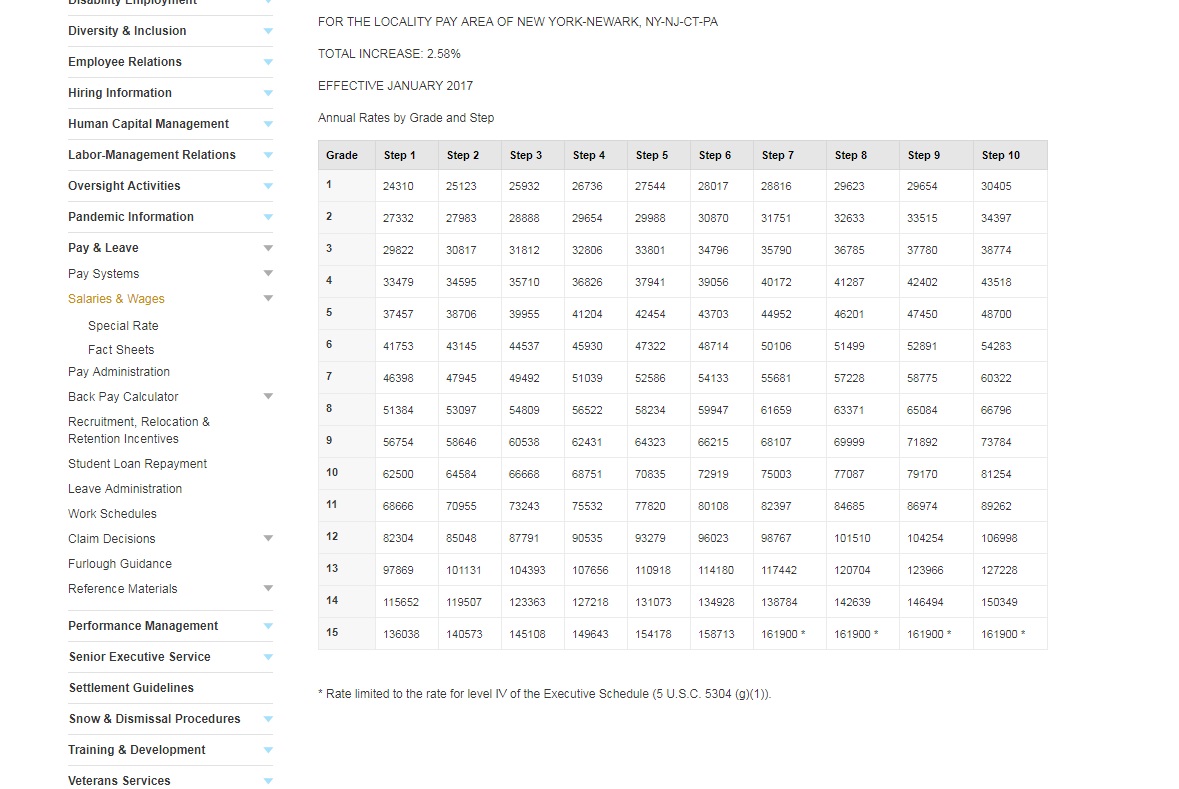The height and width of the screenshot is (789, 1179).
Task: Open Snow & Dismissal Procedures section
Action: point(154,718)
